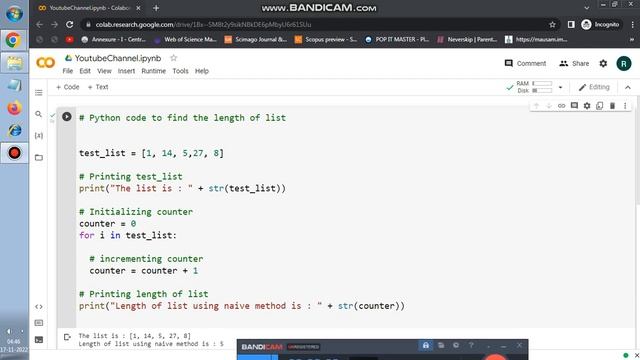Delete the cell with trash icon
The image size is (640, 360).
tap(612, 106)
